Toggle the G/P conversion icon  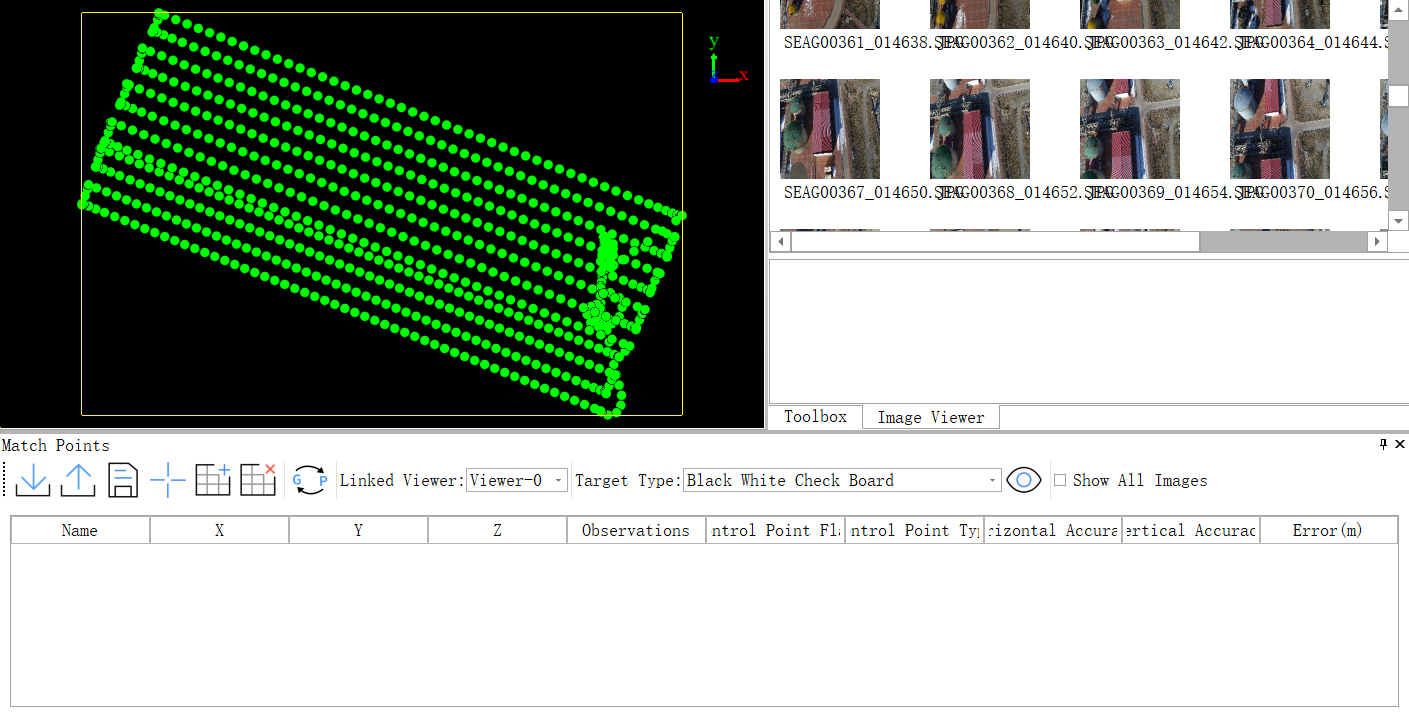click(x=310, y=481)
